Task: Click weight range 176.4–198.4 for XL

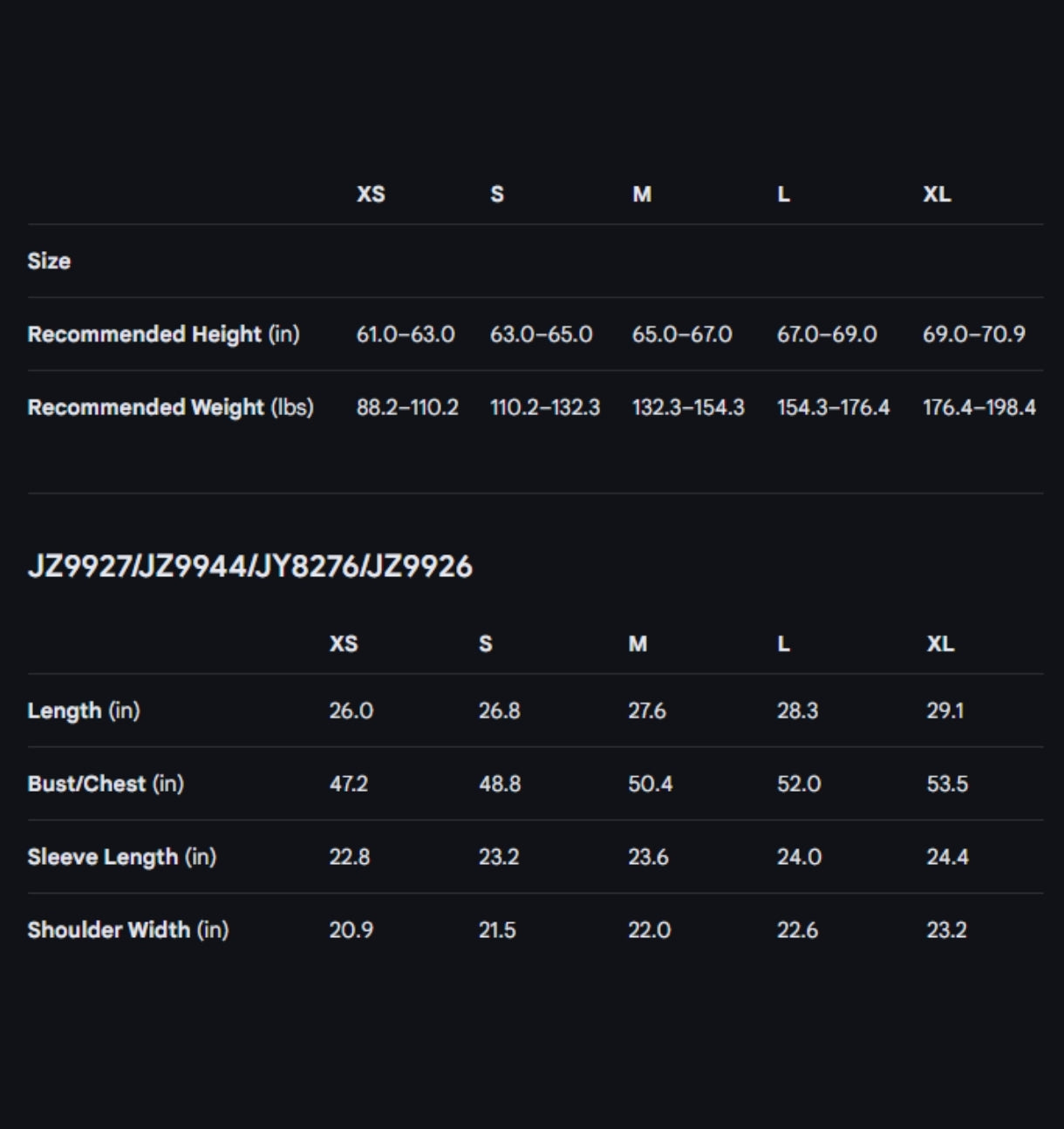Action: pos(979,408)
